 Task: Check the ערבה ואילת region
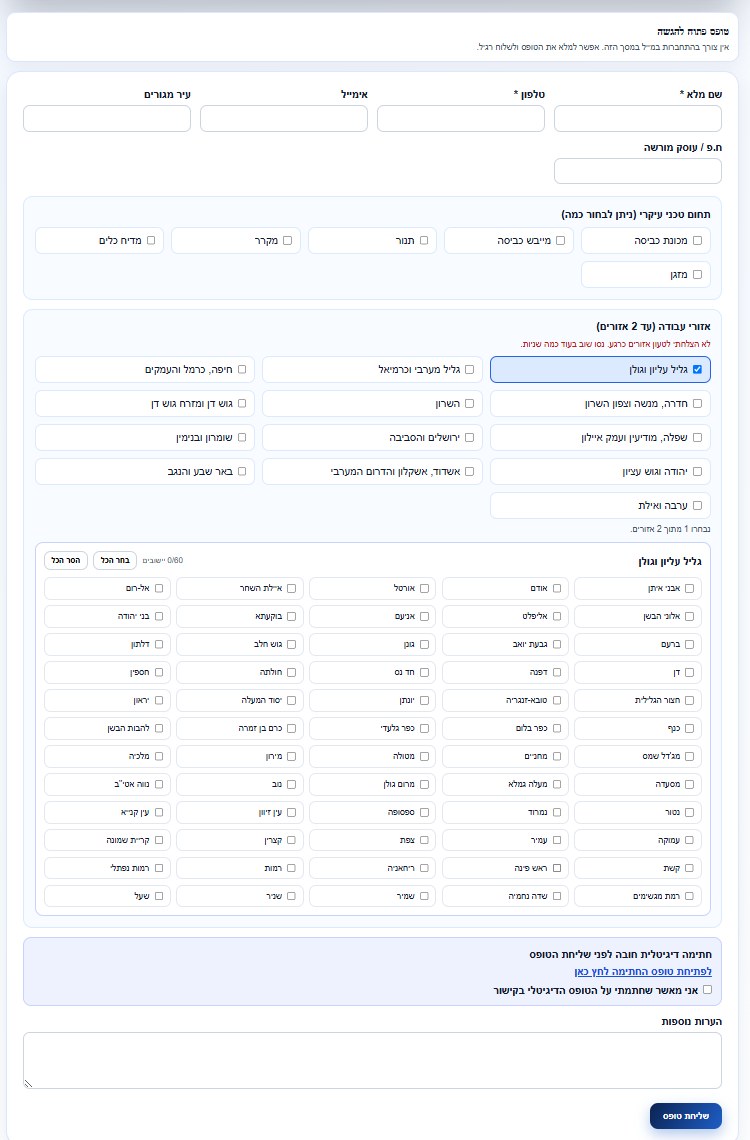697,506
